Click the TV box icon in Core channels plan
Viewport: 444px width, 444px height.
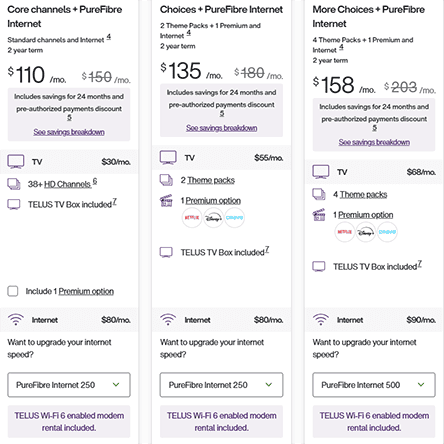tap(14, 204)
